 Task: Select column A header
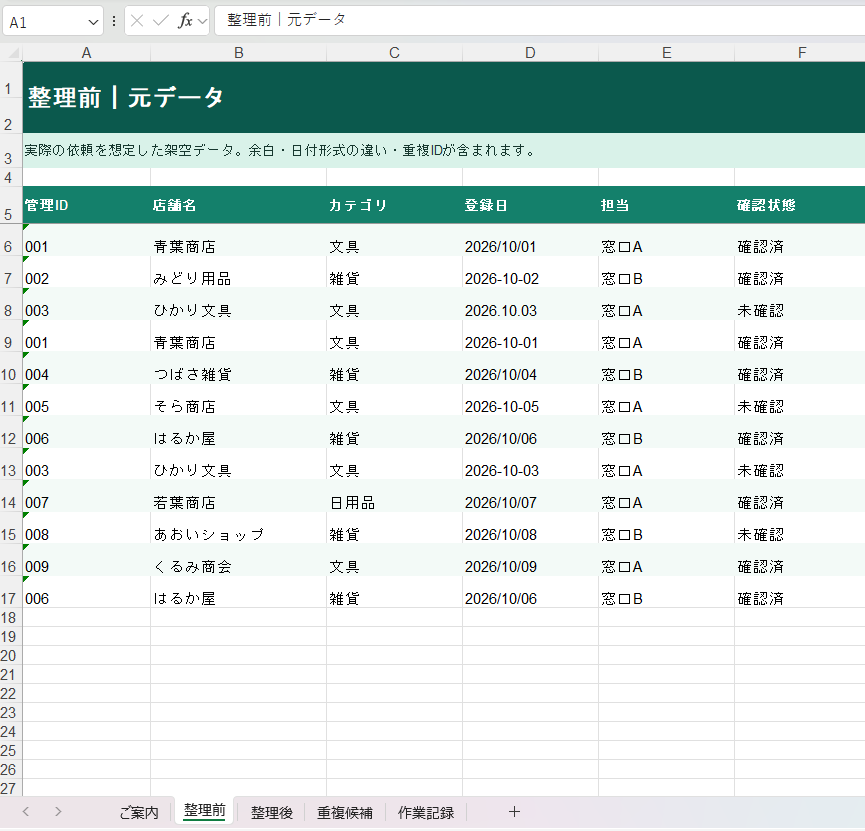click(87, 53)
